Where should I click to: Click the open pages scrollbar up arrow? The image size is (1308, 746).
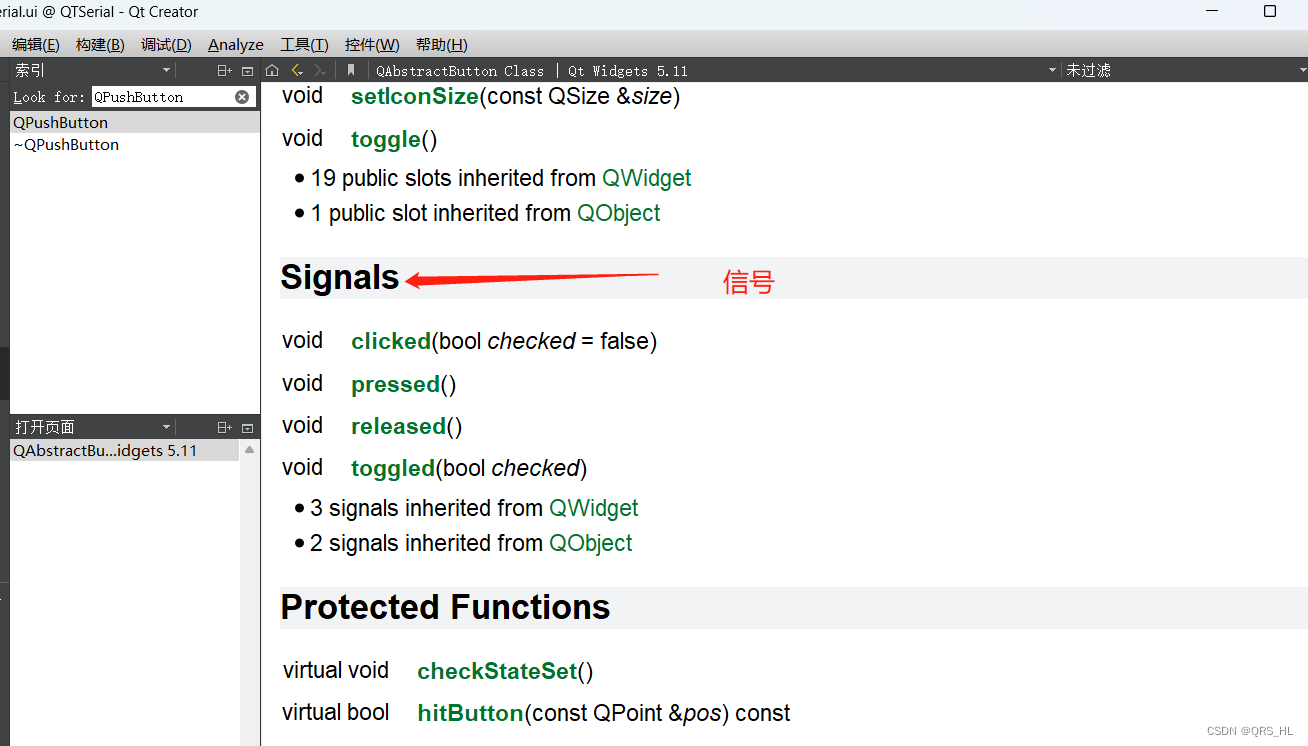pos(249,450)
